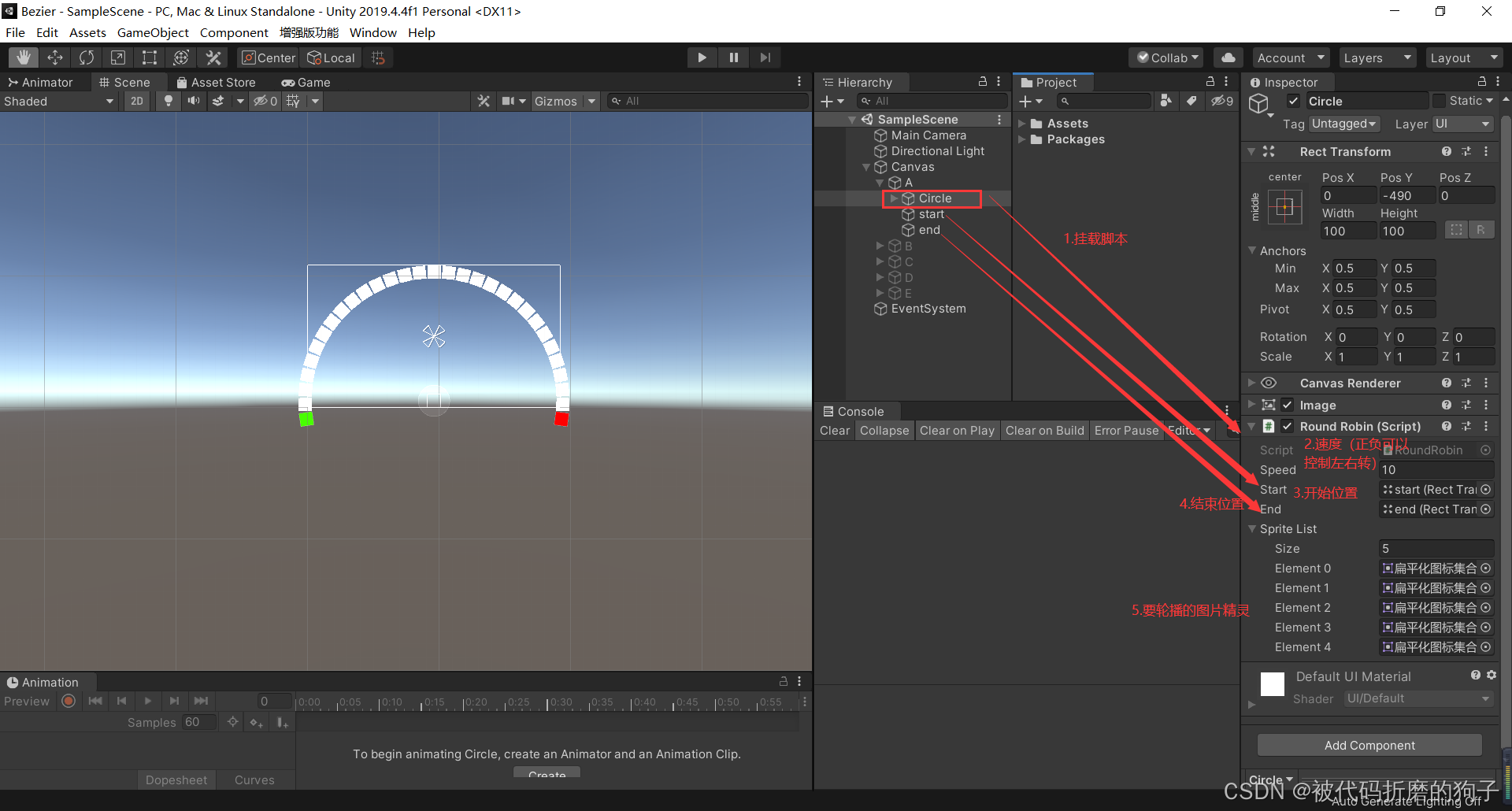Click Clear on Play in the Console
The height and width of the screenshot is (811, 1512).
(x=957, y=430)
